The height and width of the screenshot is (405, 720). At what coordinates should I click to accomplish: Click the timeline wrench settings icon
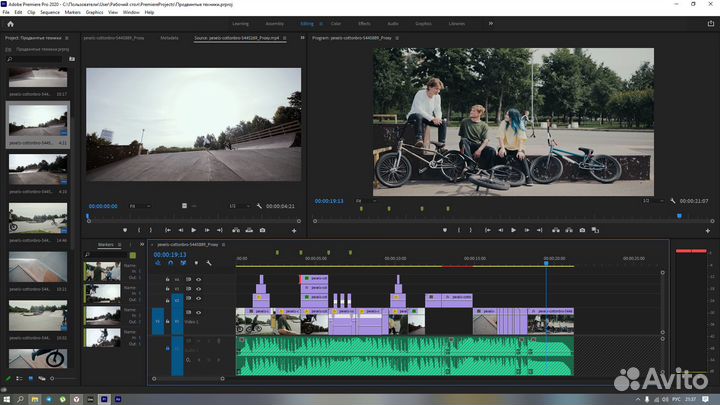pyautogui.click(x=208, y=263)
